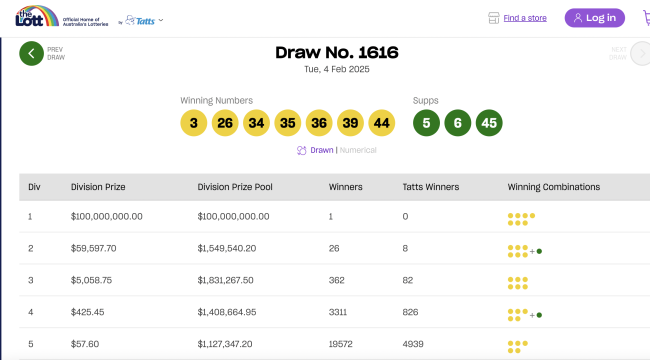Click the disabled Next Draw arrow
The width and height of the screenshot is (650, 360).
(x=641, y=54)
